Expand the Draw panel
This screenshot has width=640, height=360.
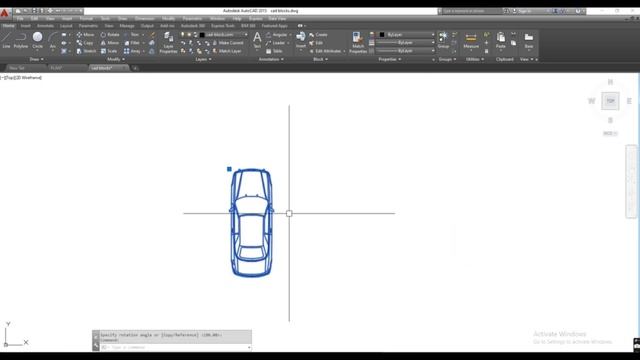[36, 59]
